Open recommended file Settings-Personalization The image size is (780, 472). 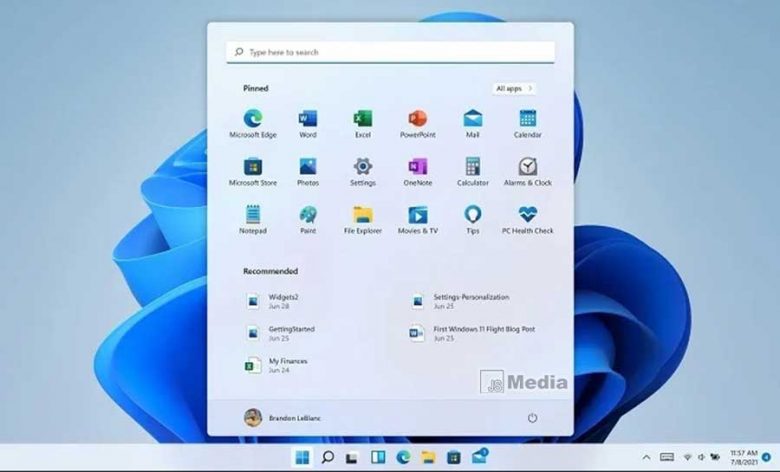[x=460, y=301]
